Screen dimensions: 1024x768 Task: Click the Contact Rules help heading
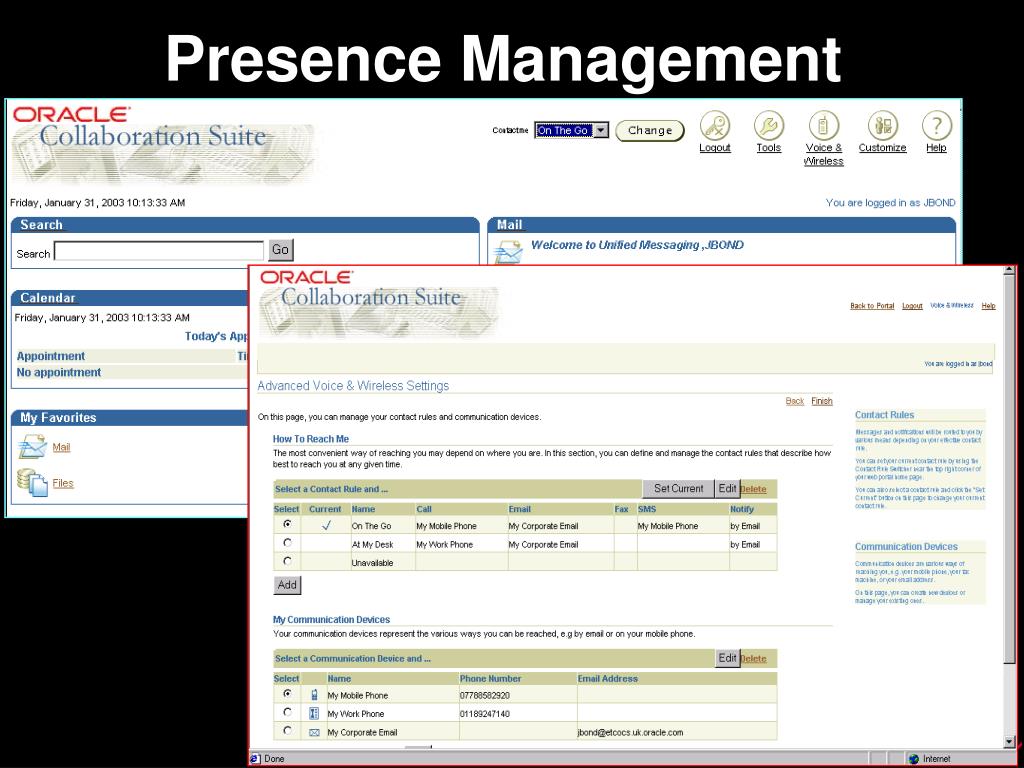(884, 415)
